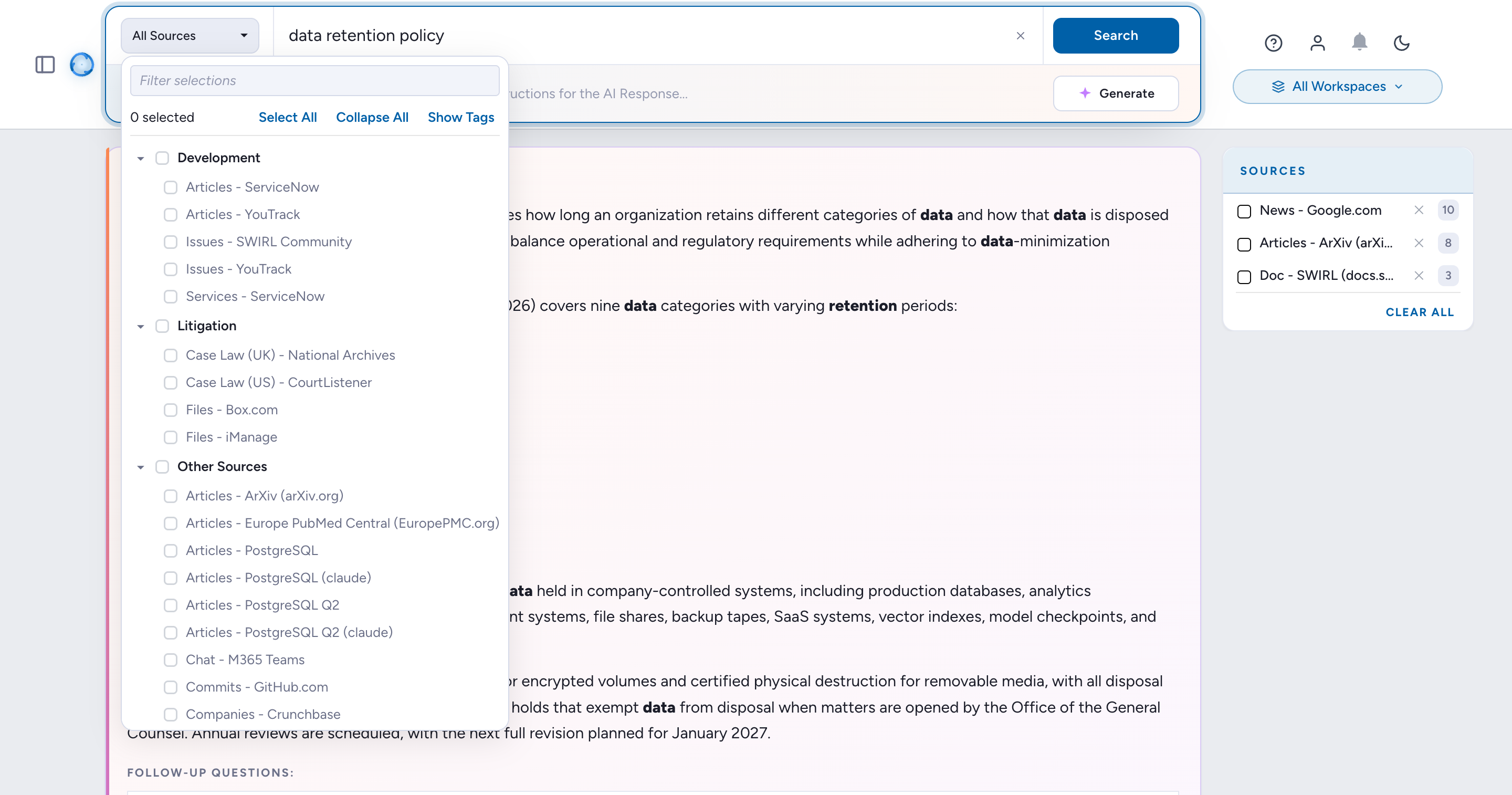The image size is (1512, 795).
Task: Remove Doc - SWIRL source filter
Action: coord(1419,275)
